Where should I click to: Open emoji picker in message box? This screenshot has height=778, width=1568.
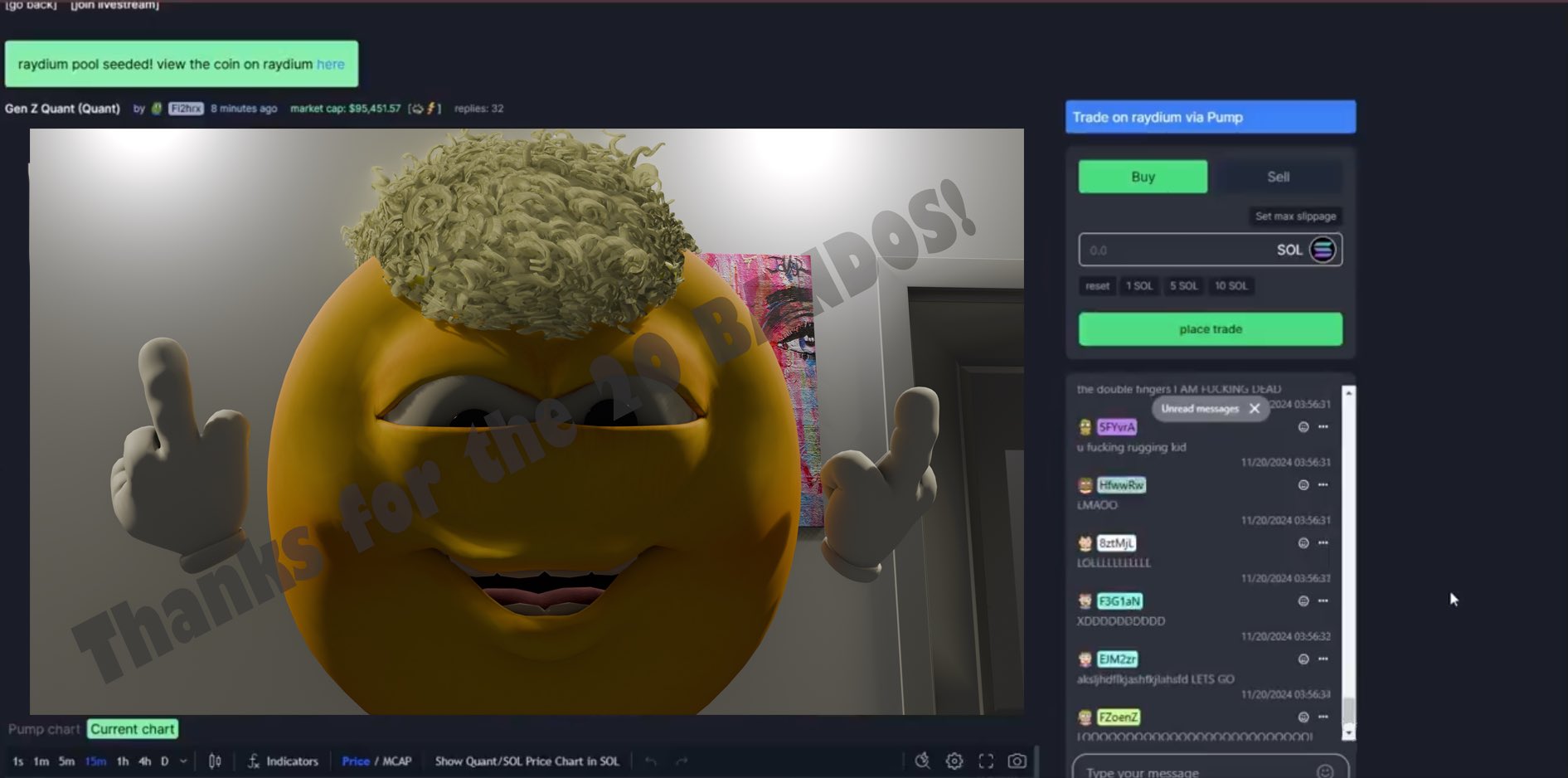point(1324,771)
